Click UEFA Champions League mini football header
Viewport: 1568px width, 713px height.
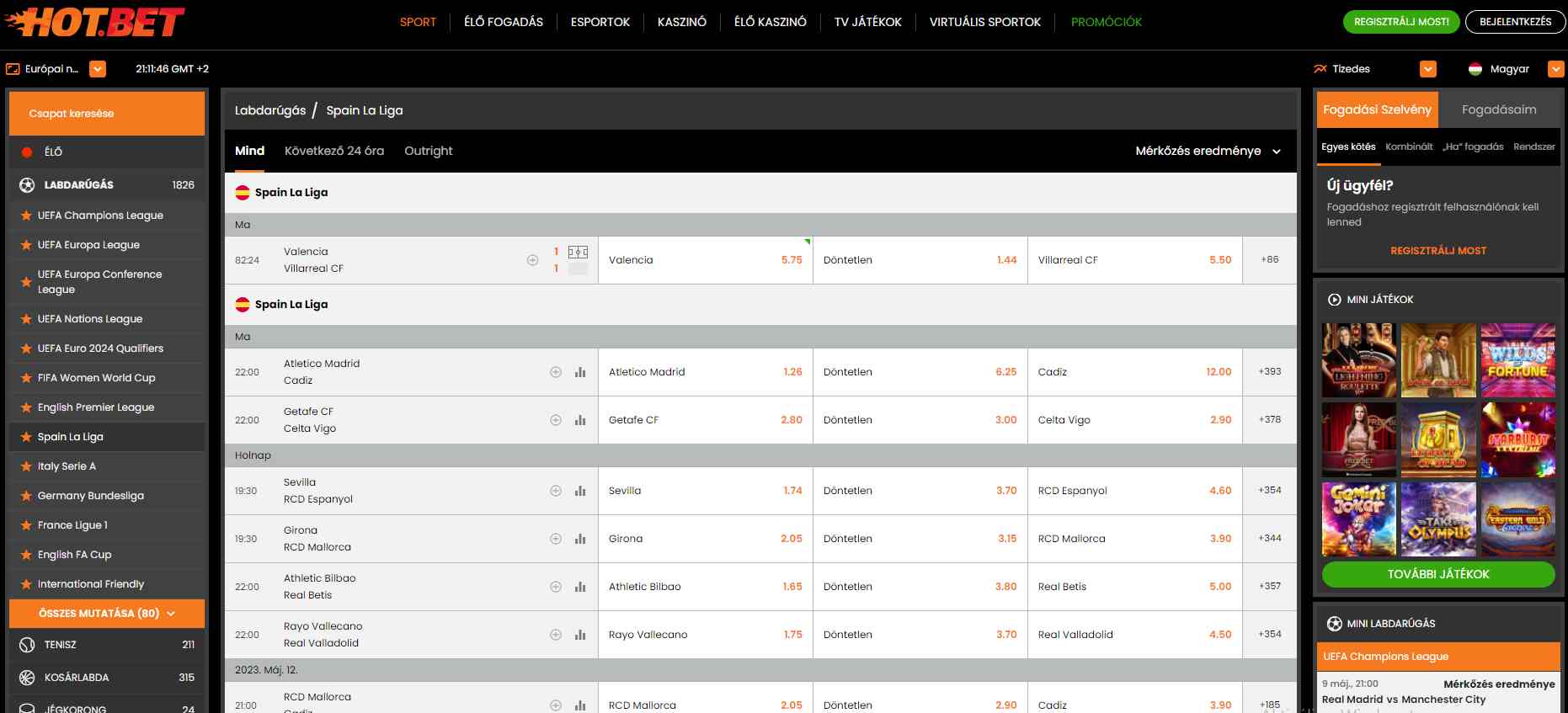pos(1438,657)
